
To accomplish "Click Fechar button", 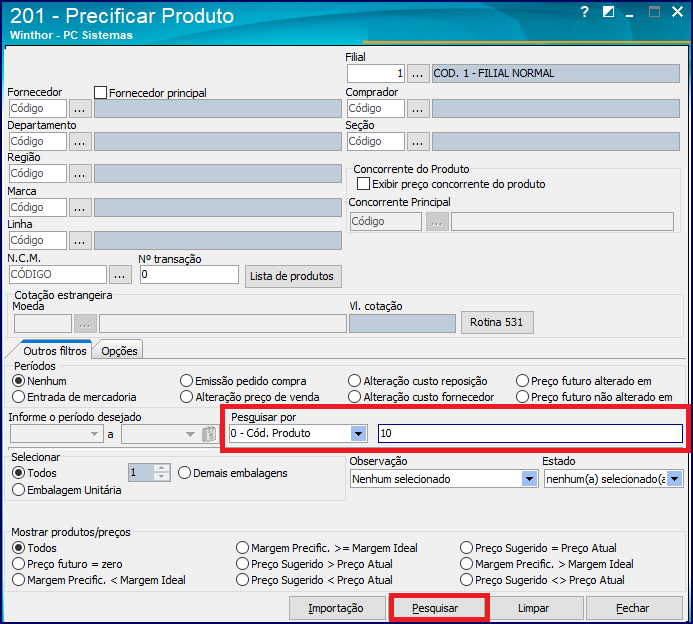I will pyautogui.click(x=634, y=609).
